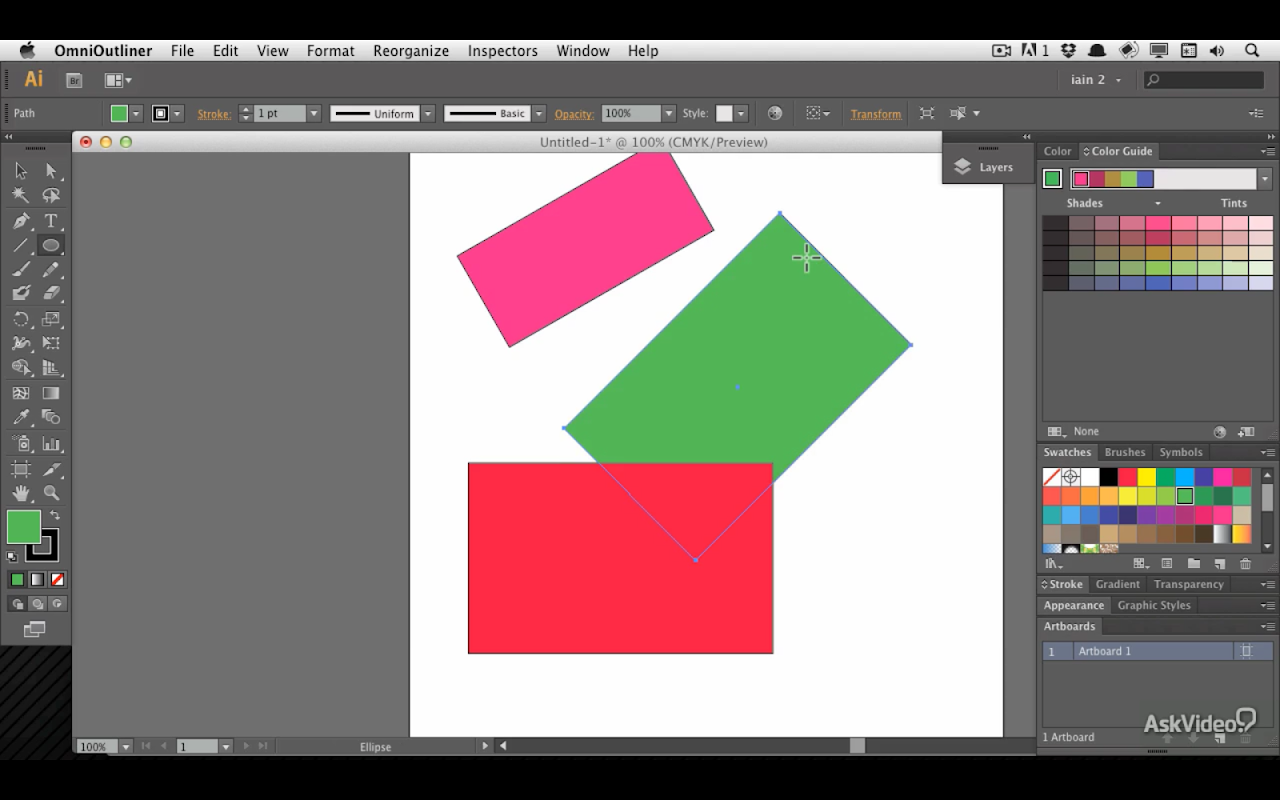Open the Basic brush definition dropdown
Image resolution: width=1280 pixels, height=800 pixels.
pyautogui.click(x=538, y=114)
